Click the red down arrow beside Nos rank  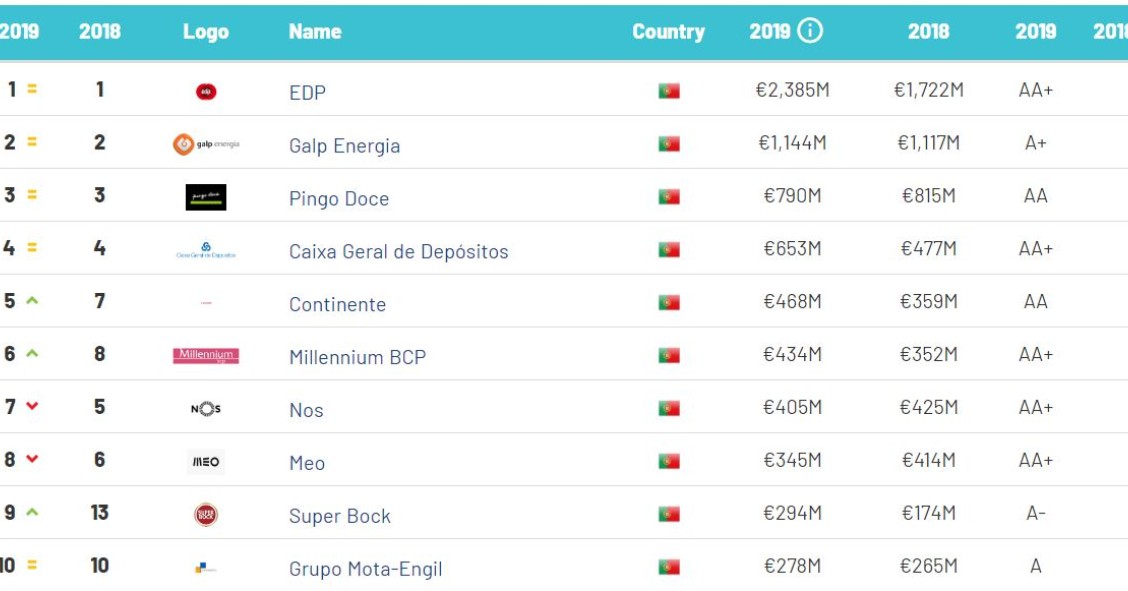click(x=33, y=406)
